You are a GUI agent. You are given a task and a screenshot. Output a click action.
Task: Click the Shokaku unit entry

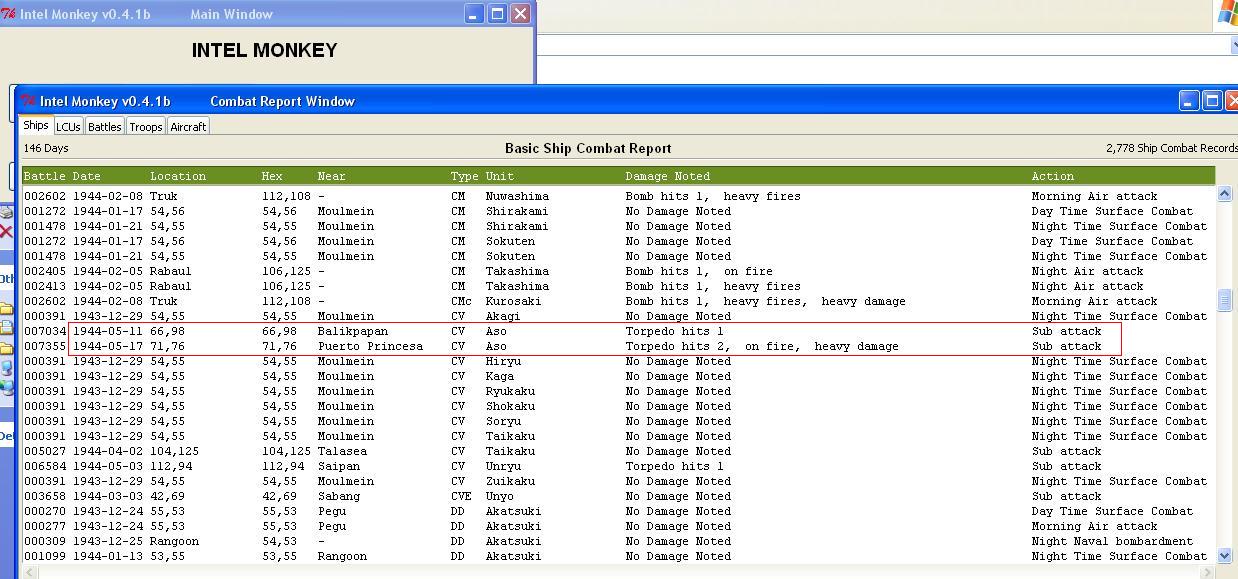click(x=510, y=406)
